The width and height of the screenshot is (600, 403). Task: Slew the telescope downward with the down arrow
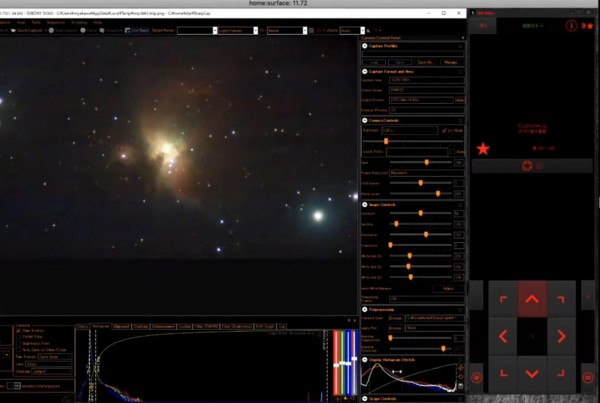point(532,374)
